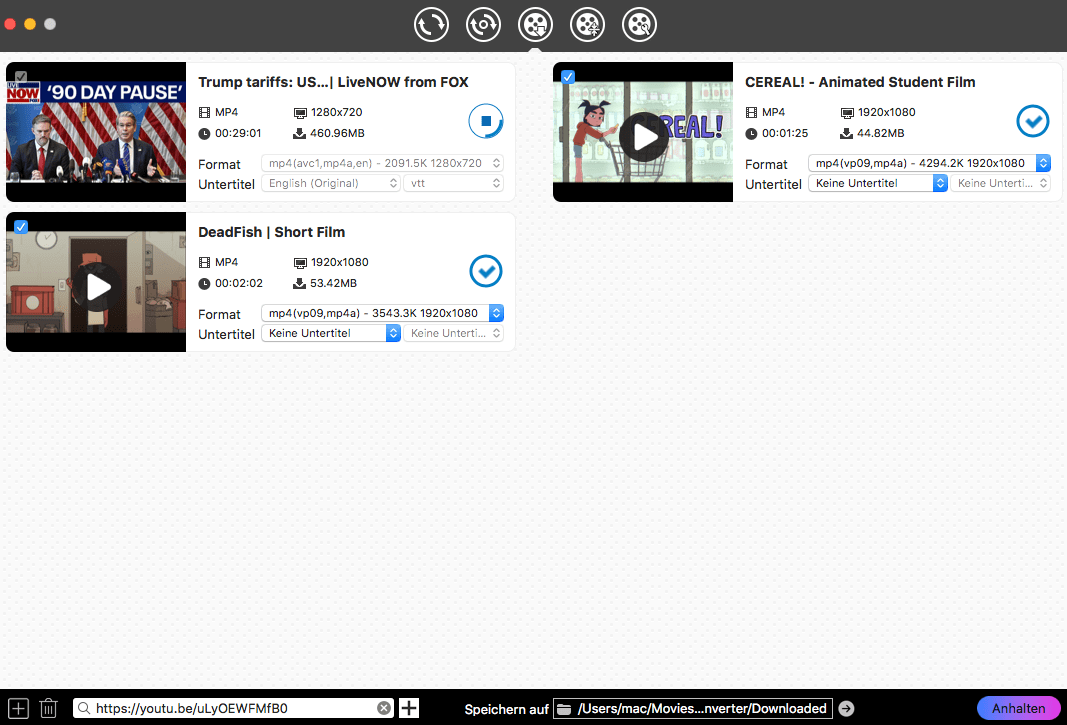Stop the Trump tariffs download with blue button
1067x725 pixels.
(x=485, y=120)
